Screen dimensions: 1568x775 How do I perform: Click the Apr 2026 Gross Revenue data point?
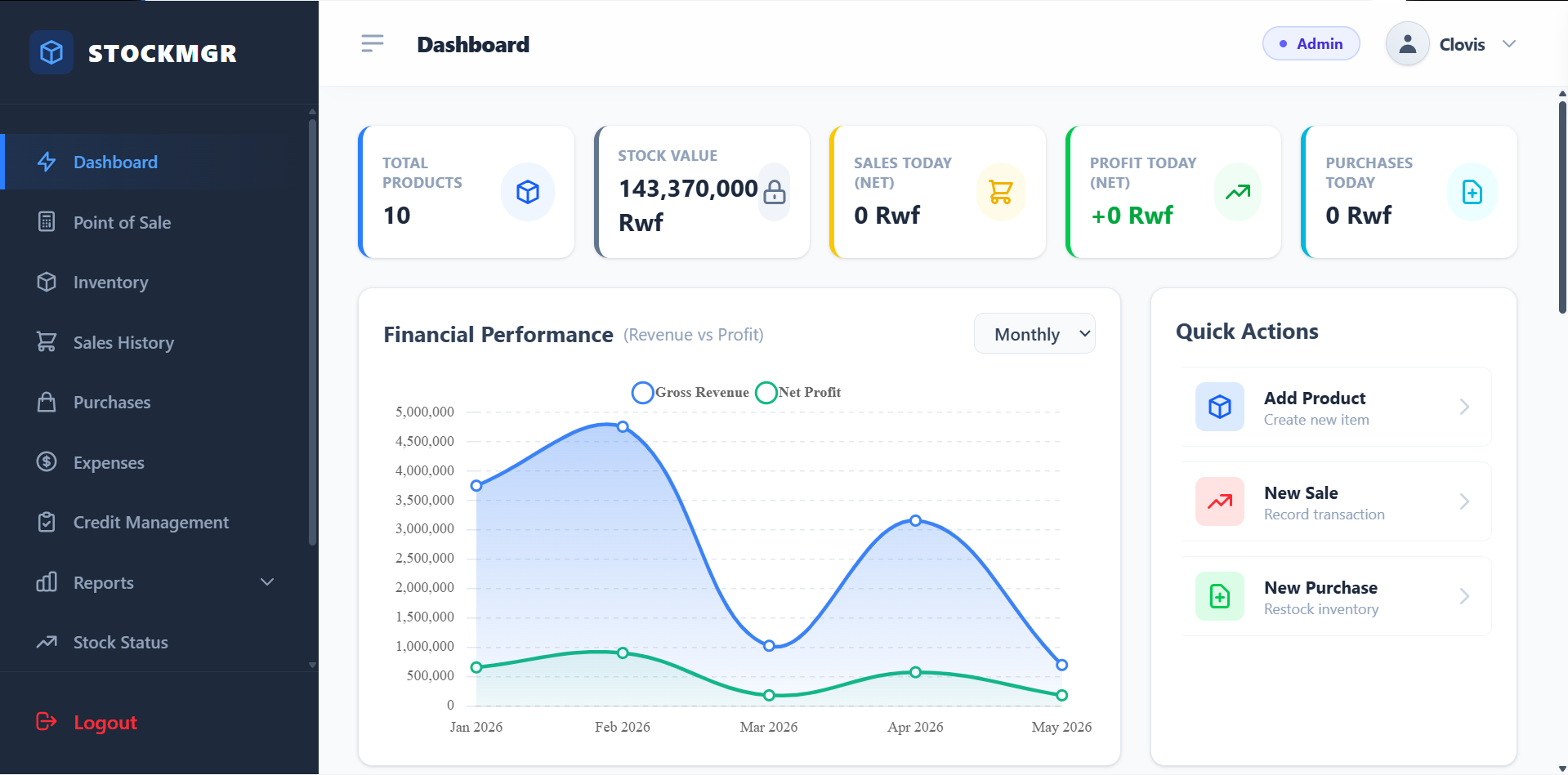(x=915, y=520)
